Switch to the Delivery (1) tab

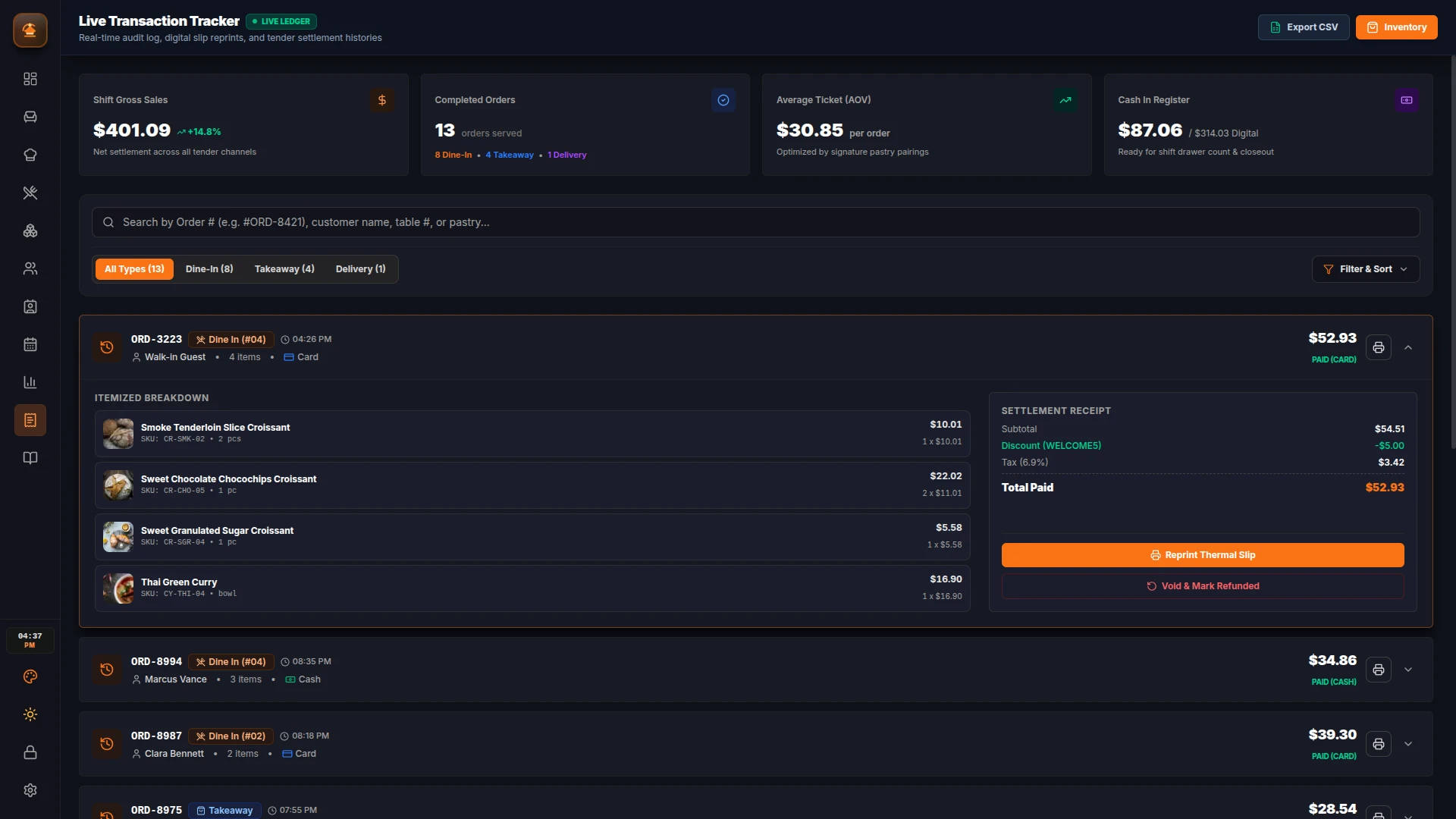click(x=360, y=269)
